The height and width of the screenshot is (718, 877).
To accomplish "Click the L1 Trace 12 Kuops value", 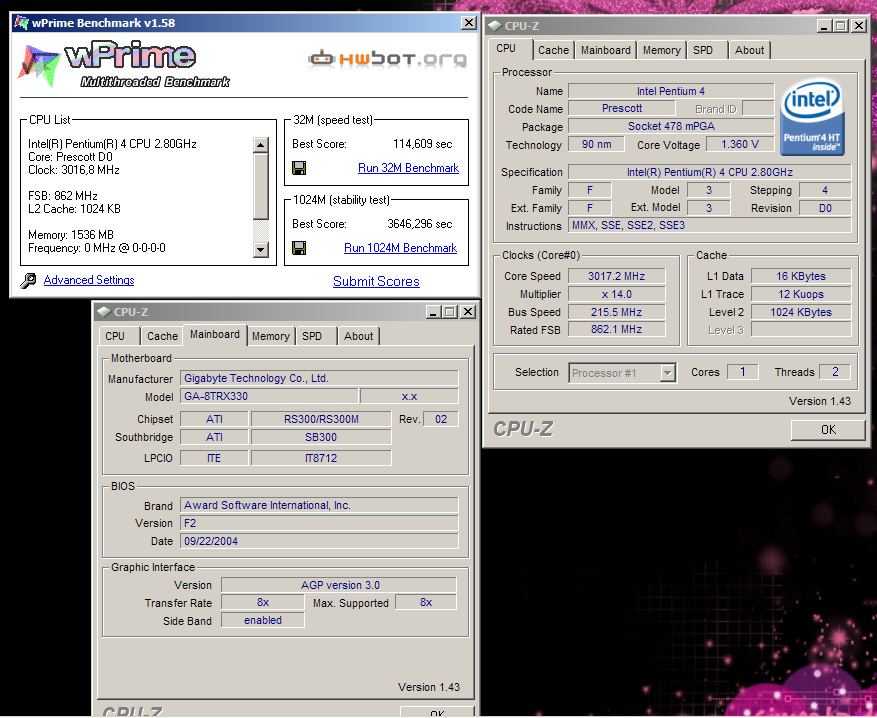I will tap(801, 294).
